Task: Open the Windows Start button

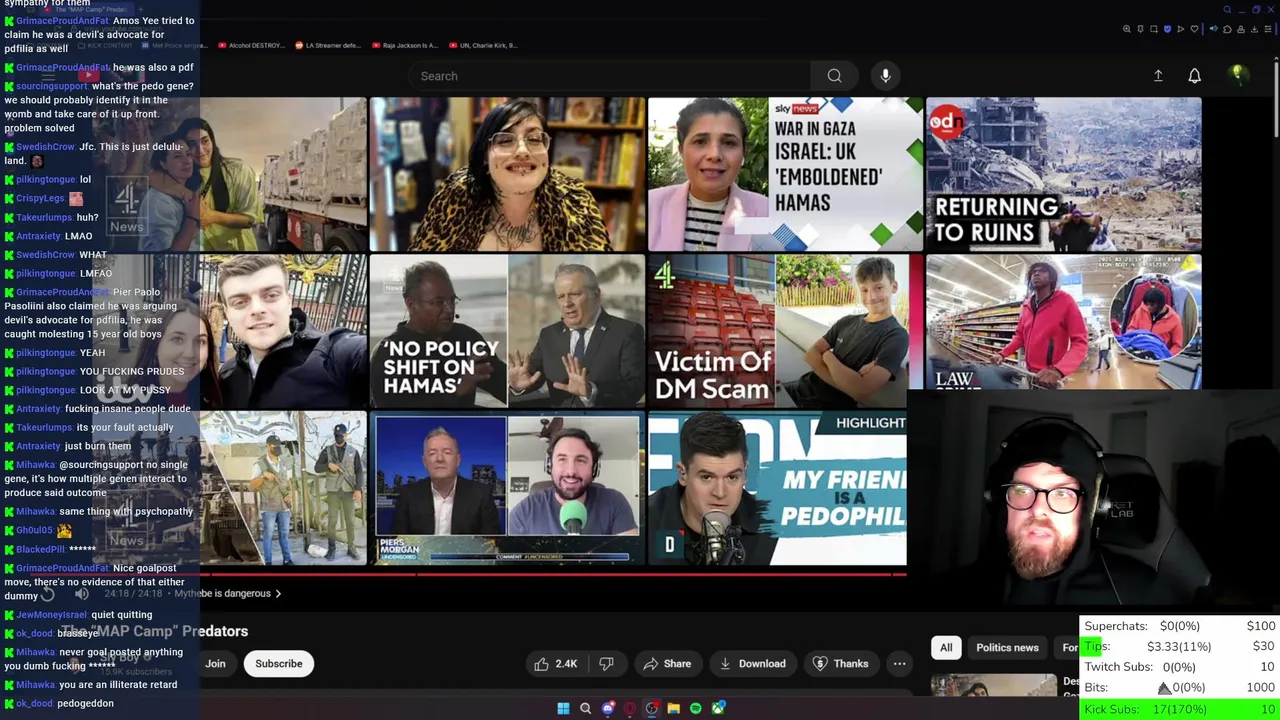Action: pyautogui.click(x=563, y=709)
